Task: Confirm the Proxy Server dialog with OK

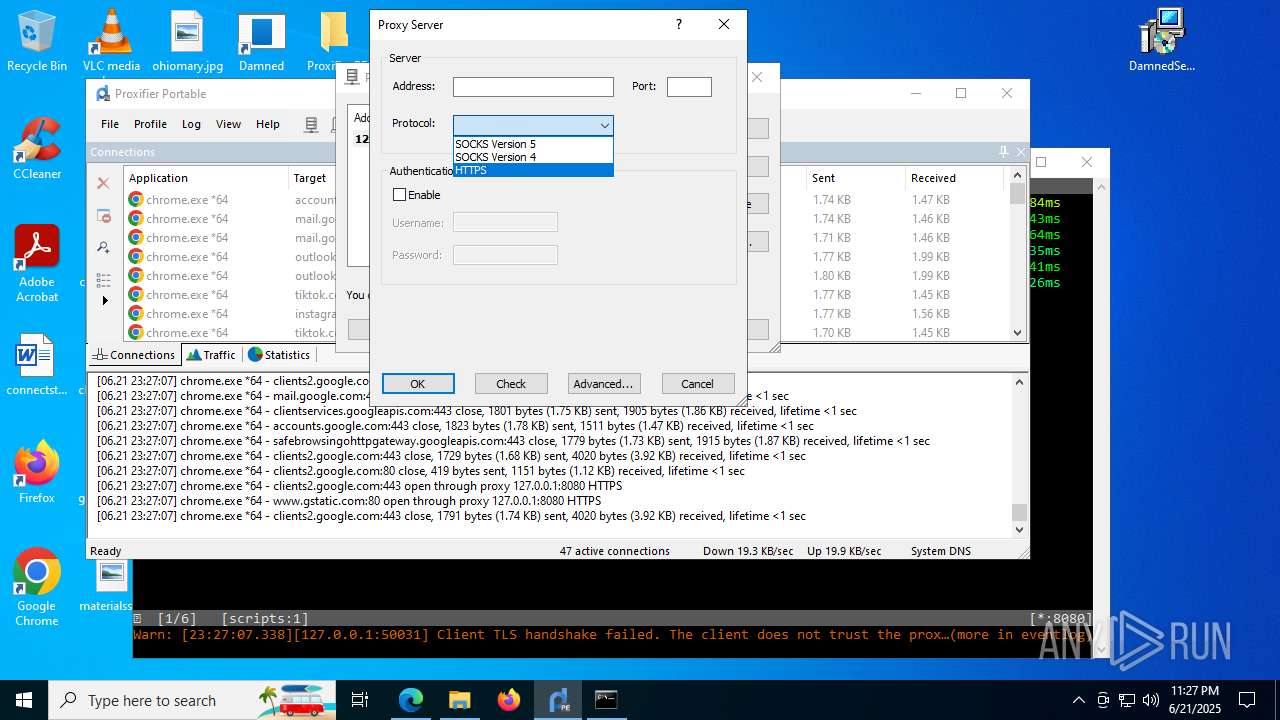Action: [x=418, y=383]
